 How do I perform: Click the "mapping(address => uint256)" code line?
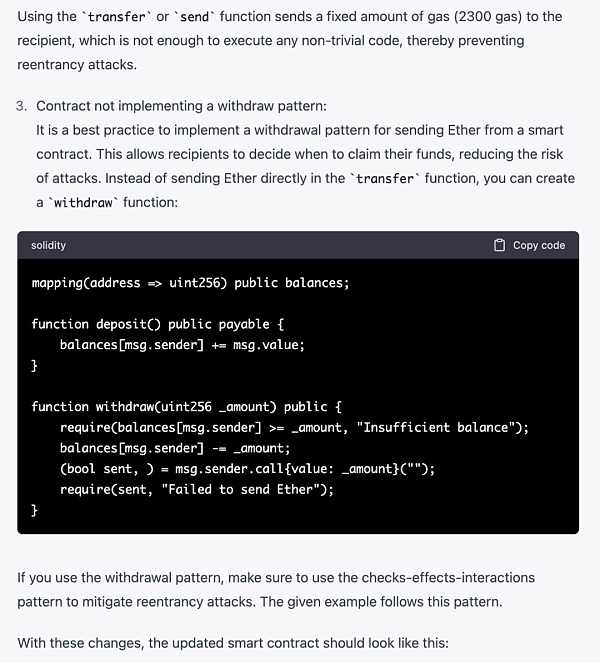tap(190, 283)
